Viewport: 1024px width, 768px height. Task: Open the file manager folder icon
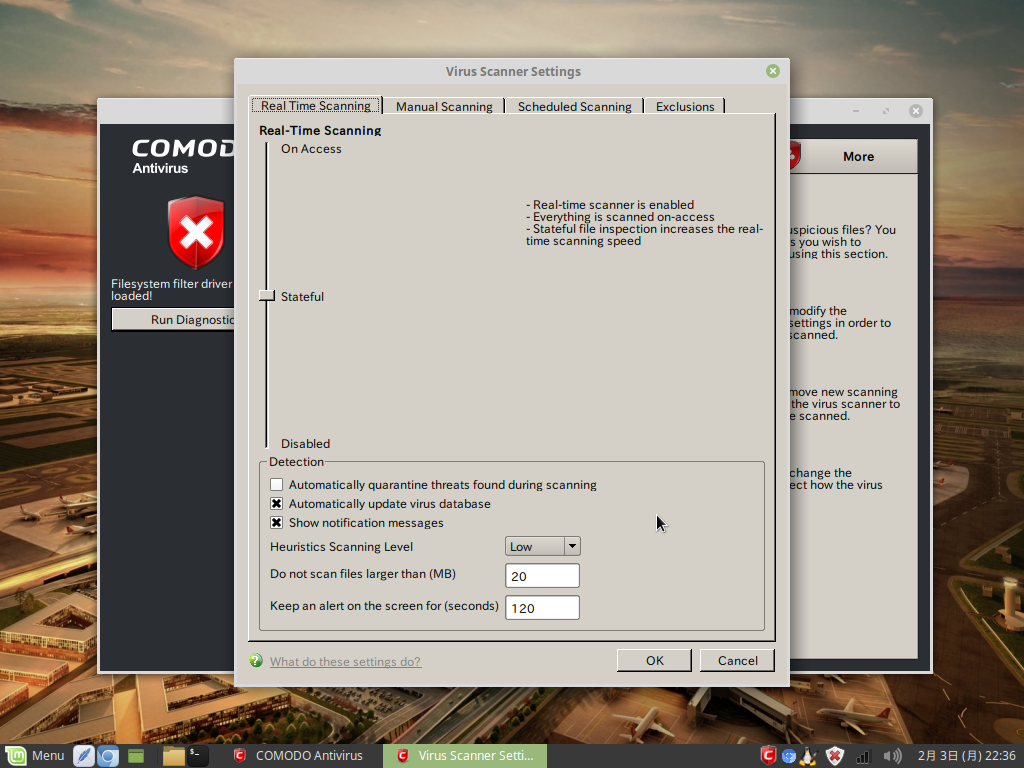(x=173, y=756)
